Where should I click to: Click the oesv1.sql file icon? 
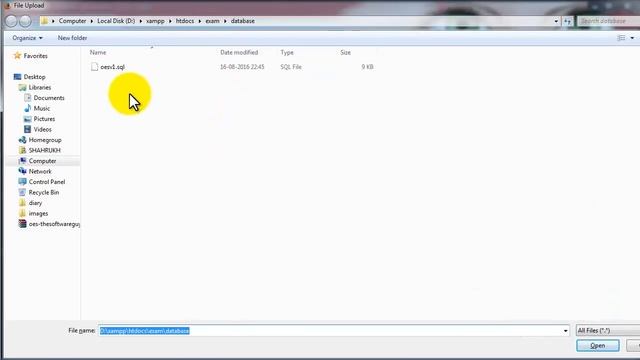(94, 67)
